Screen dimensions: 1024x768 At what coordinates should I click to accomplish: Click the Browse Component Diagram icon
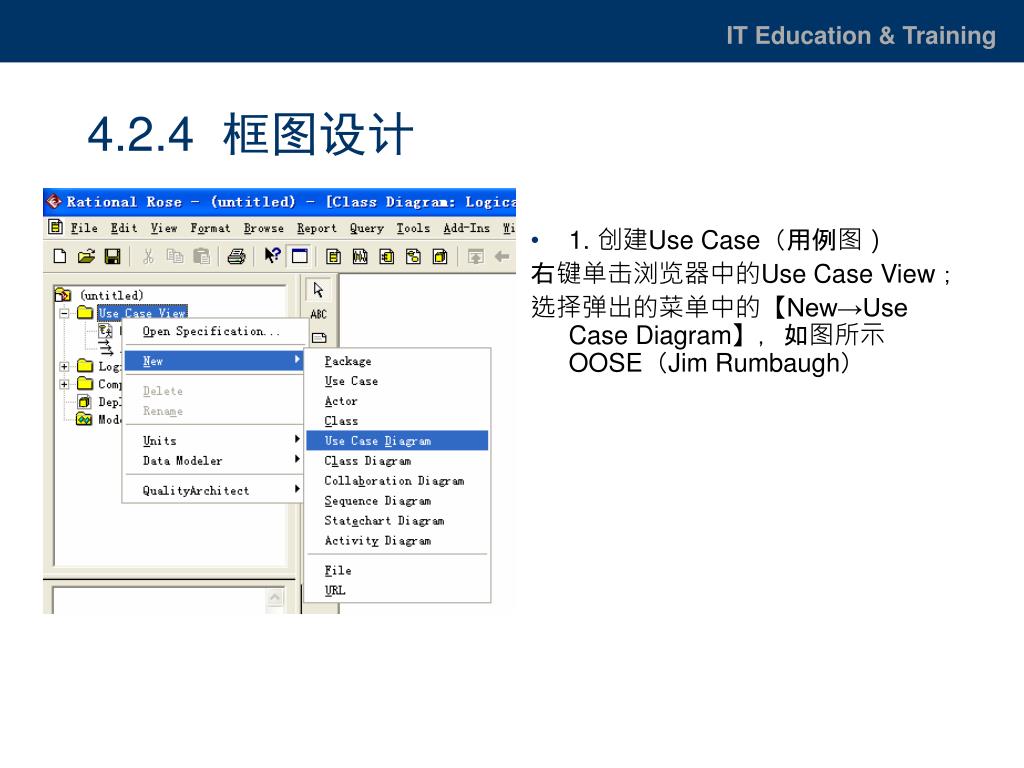click(387, 257)
